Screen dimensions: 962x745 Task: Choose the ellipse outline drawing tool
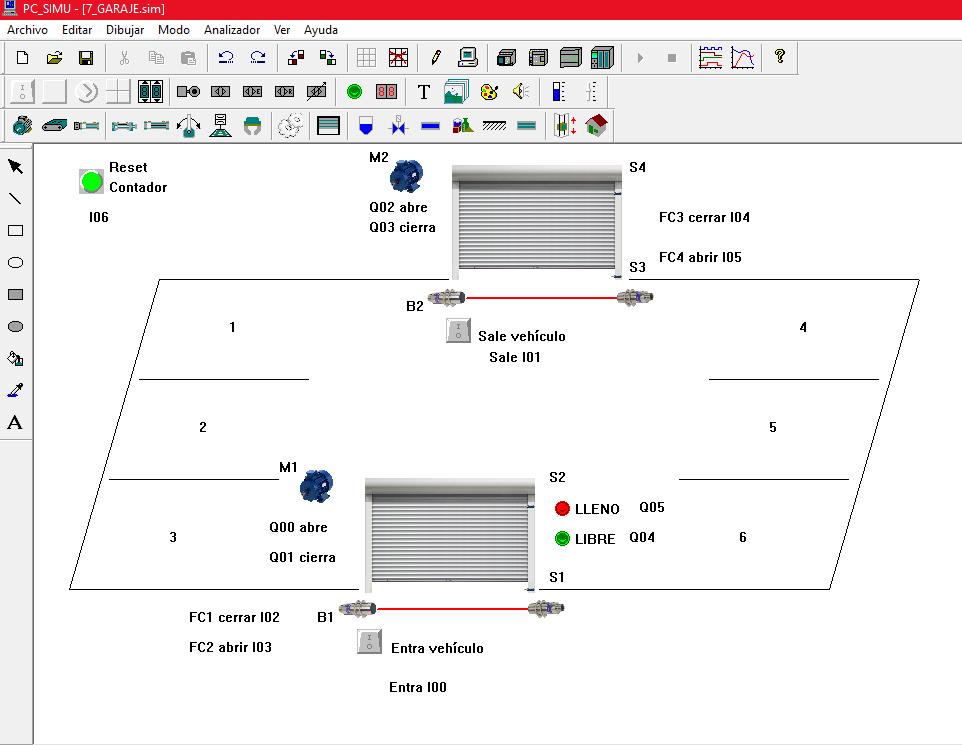point(15,263)
